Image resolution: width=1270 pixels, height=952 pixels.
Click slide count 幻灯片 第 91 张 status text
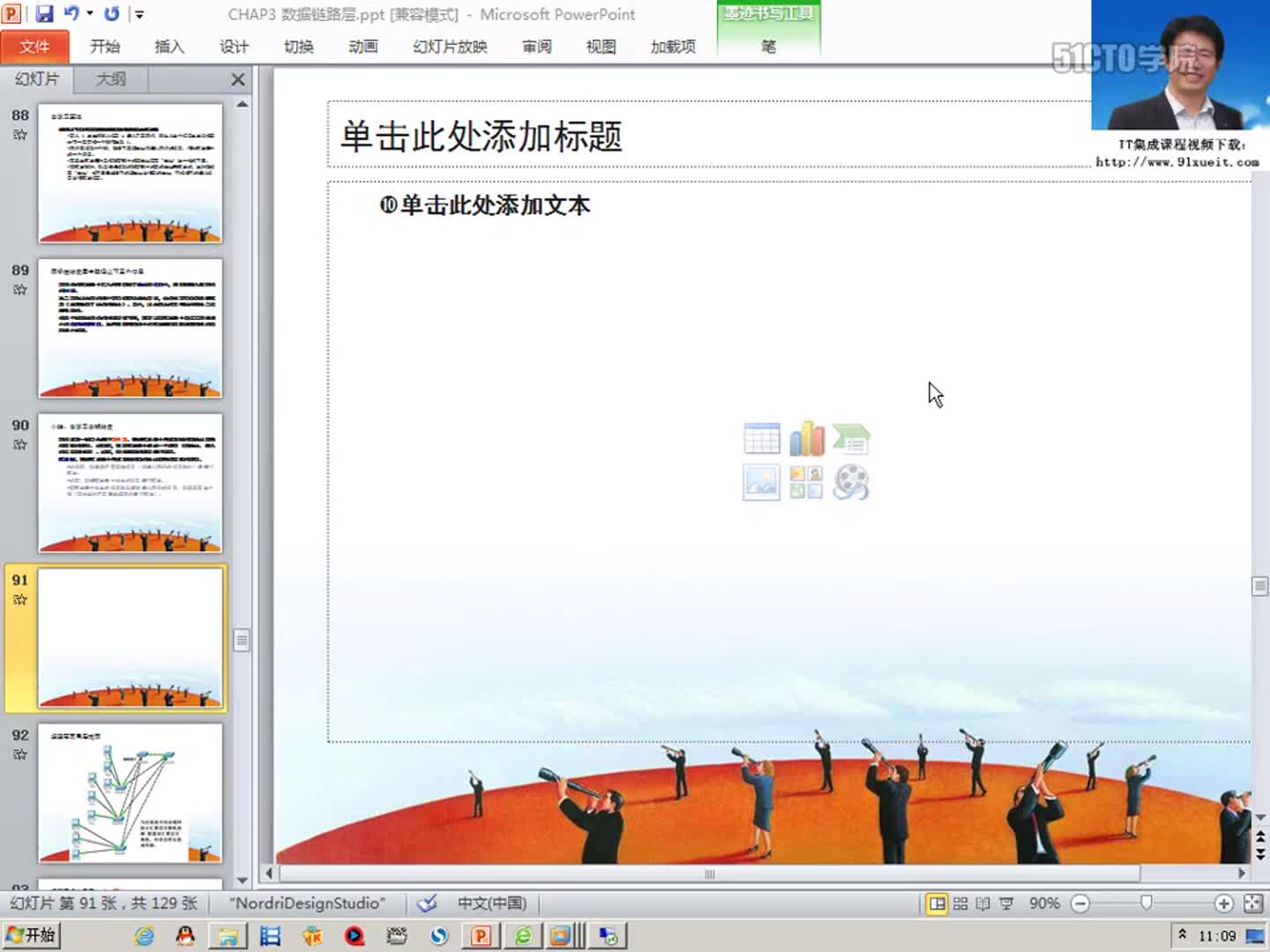(103, 904)
